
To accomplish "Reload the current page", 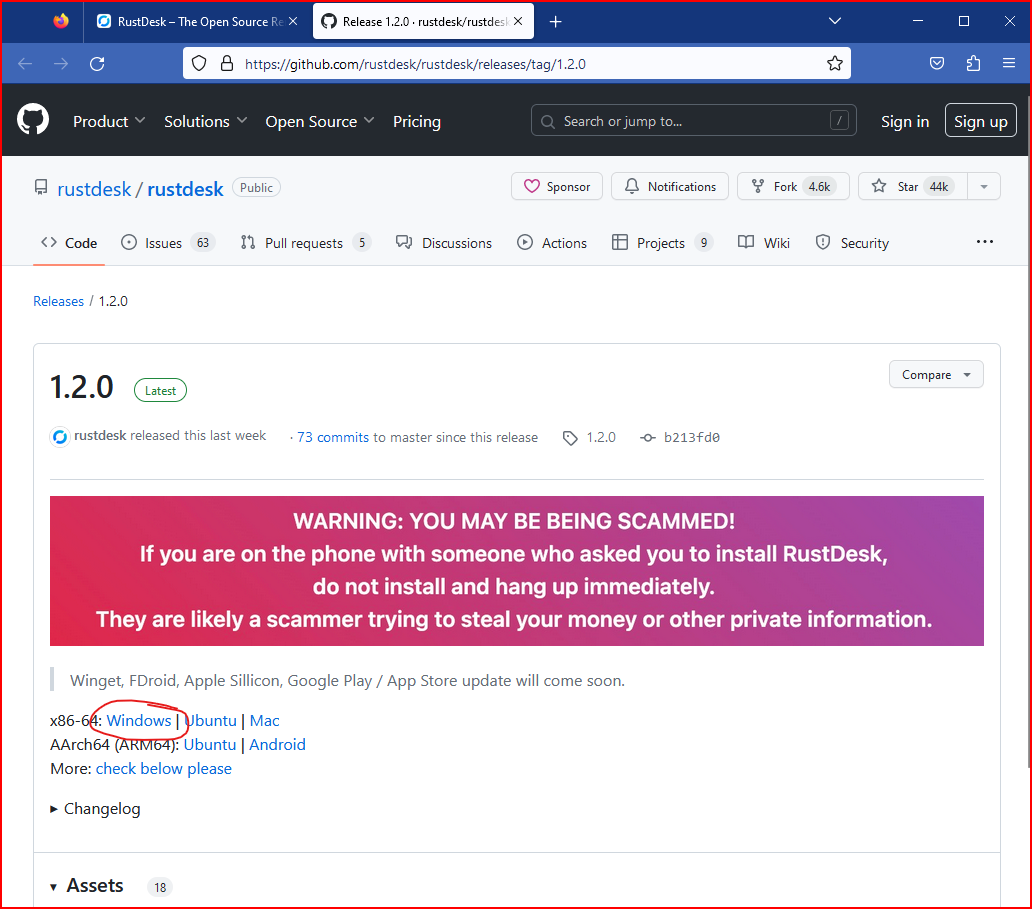I will (97, 64).
